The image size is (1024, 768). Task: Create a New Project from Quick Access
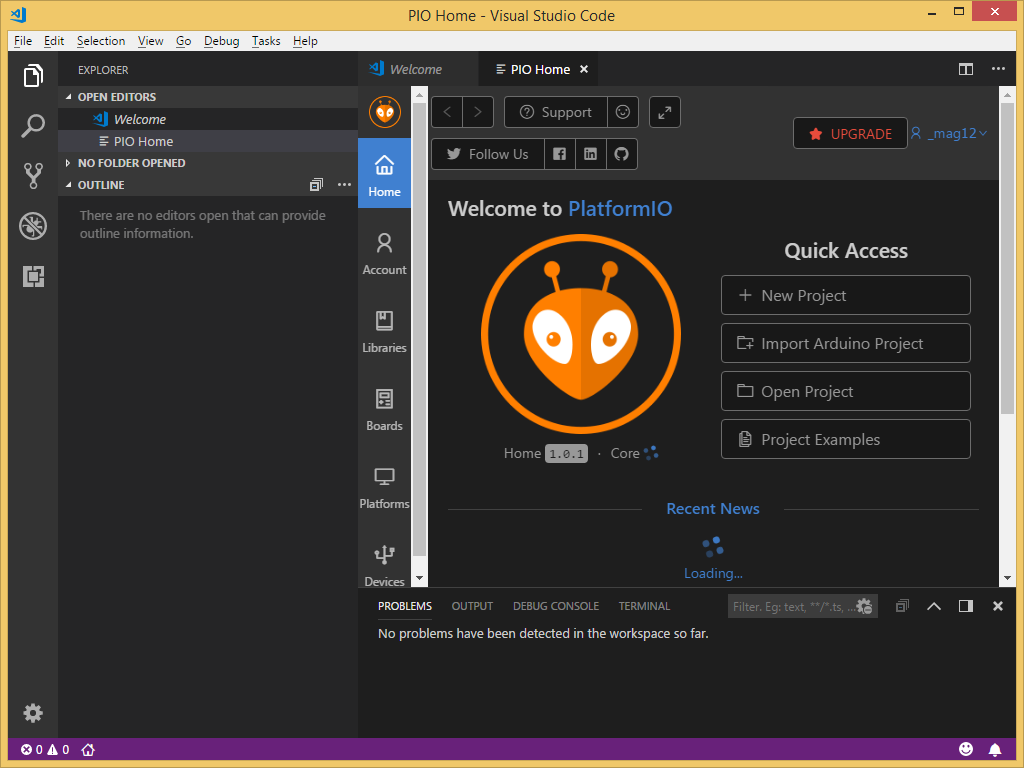tap(845, 295)
